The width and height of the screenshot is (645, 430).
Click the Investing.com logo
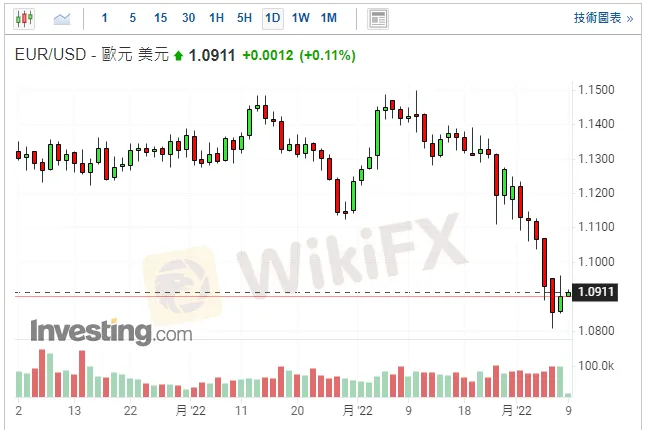click(x=110, y=330)
